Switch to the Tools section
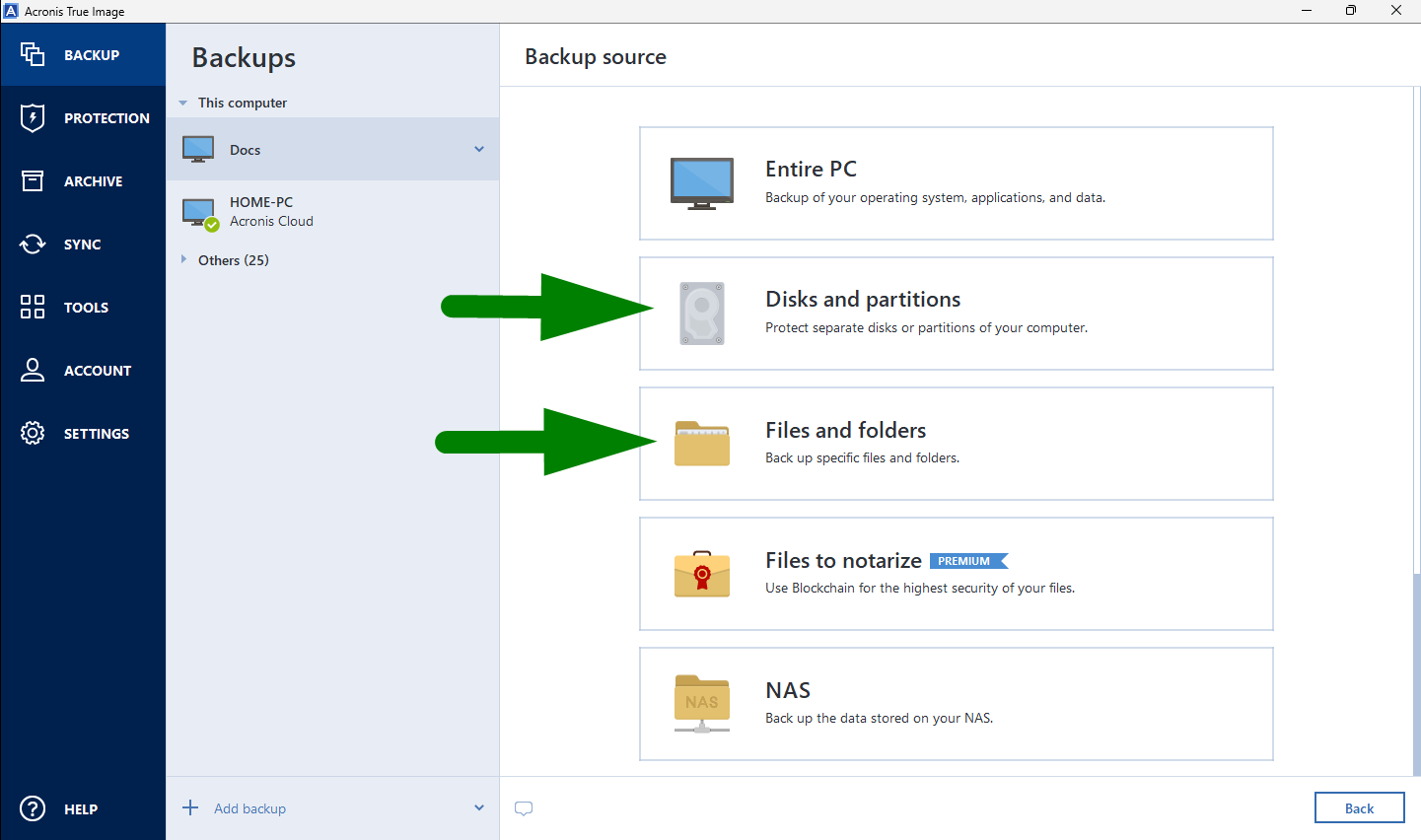This screenshot has width=1421, height=840. pos(32,307)
